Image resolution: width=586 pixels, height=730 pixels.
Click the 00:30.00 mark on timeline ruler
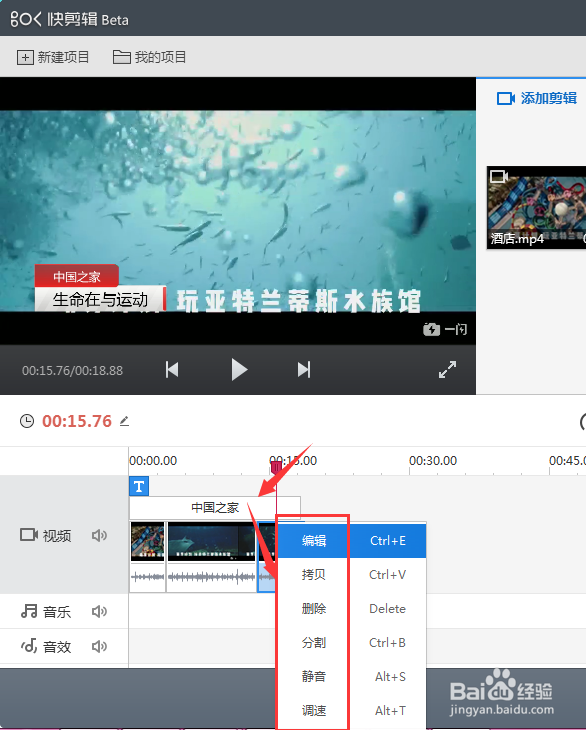click(433, 461)
